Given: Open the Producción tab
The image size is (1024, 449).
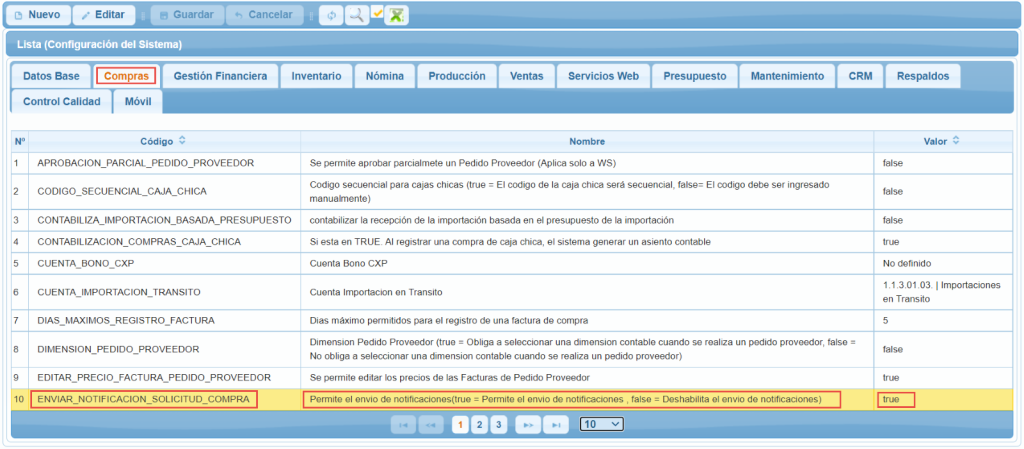Looking at the screenshot, I should (x=456, y=76).
